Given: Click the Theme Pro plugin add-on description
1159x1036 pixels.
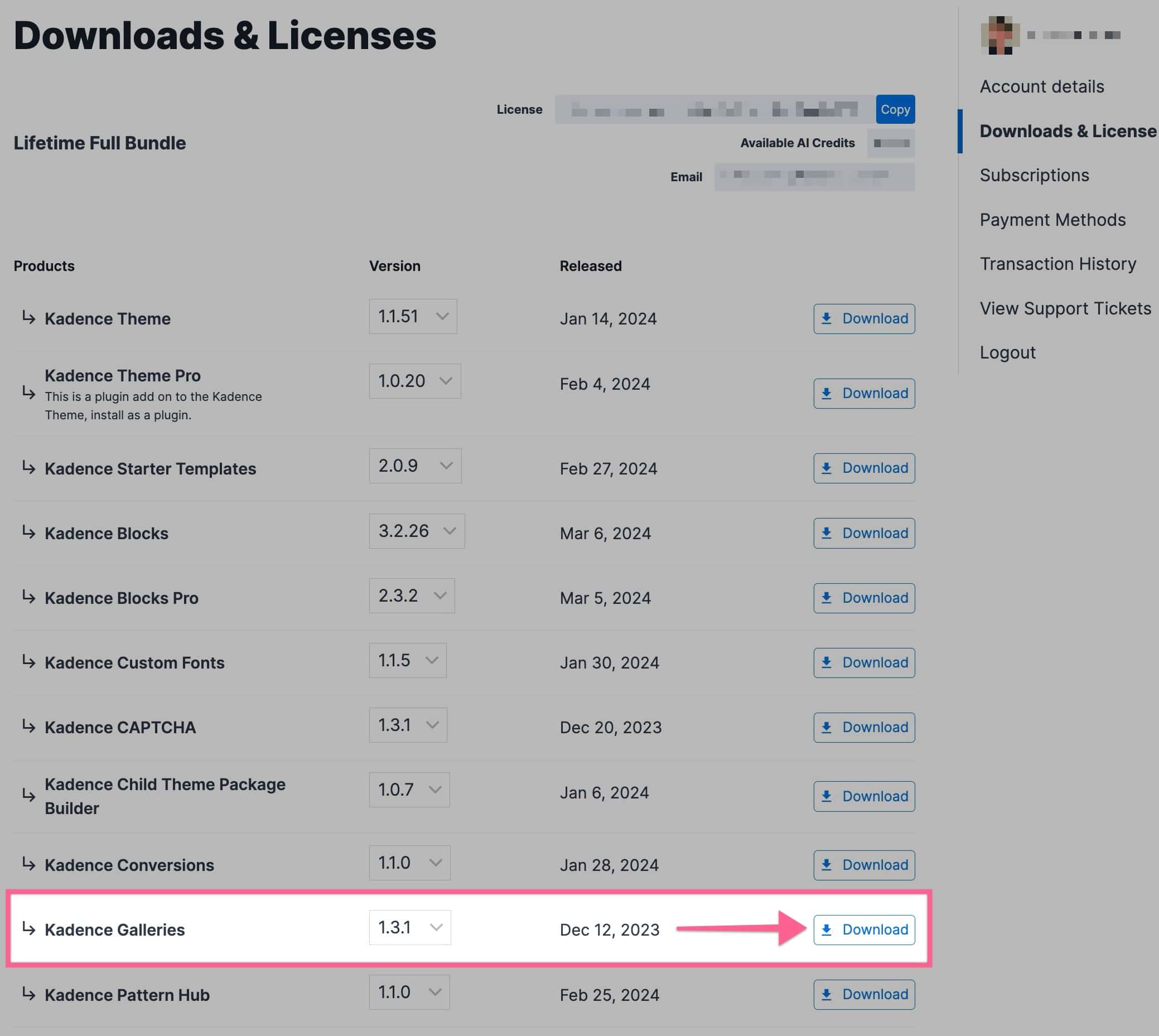Looking at the screenshot, I should (154, 406).
